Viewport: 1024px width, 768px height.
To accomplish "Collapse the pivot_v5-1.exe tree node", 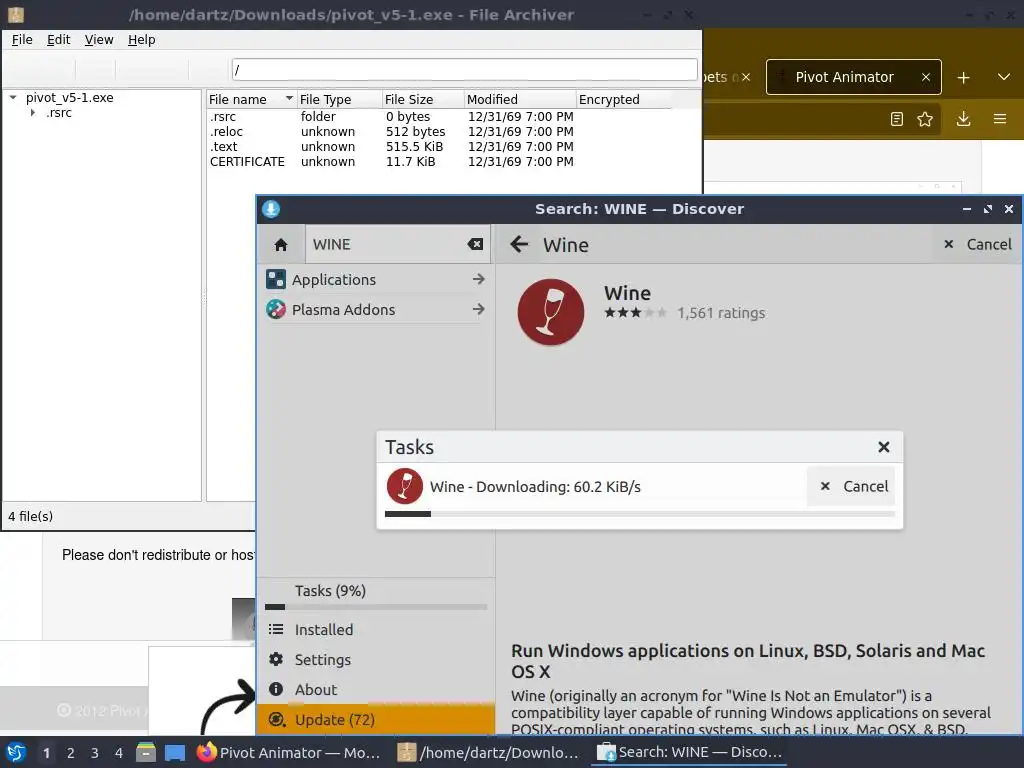I will point(13,97).
